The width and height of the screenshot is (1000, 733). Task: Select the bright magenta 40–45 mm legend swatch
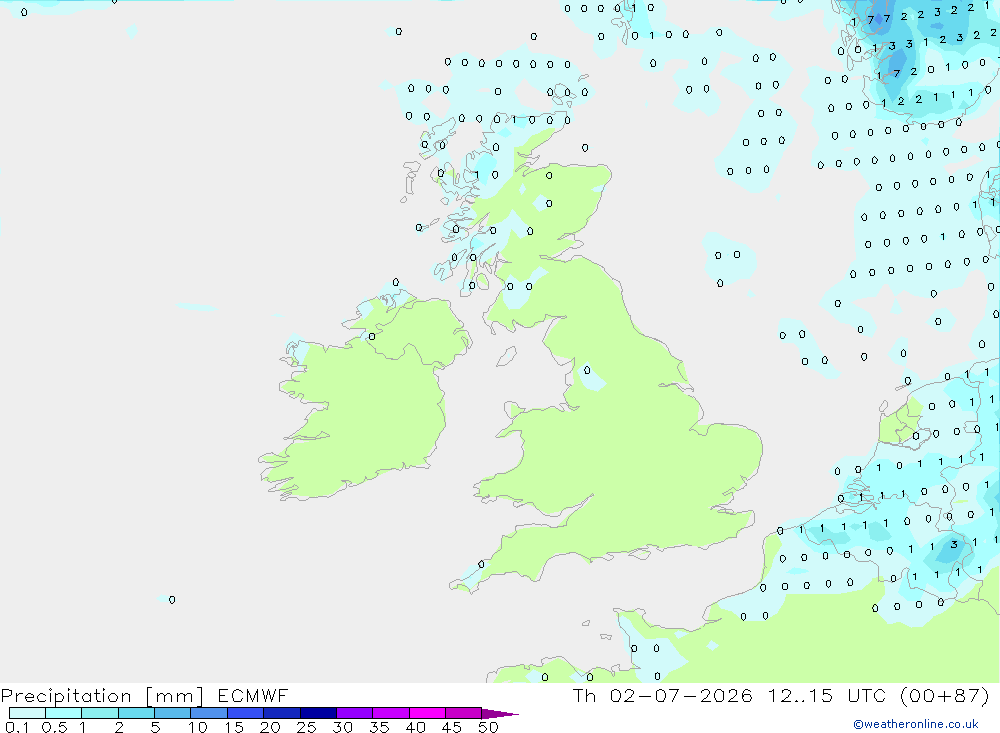tap(427, 713)
